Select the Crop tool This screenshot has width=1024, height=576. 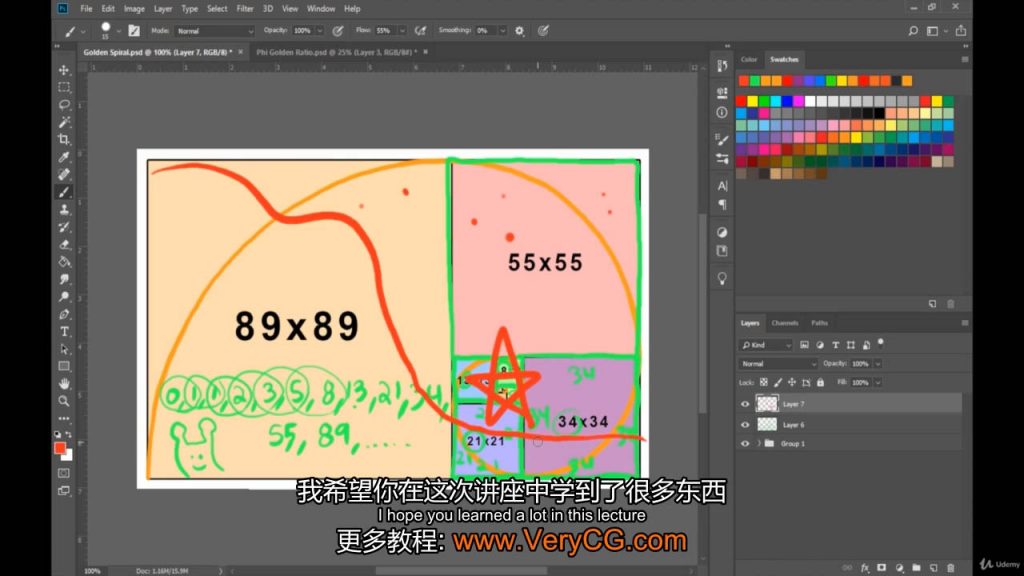64,139
